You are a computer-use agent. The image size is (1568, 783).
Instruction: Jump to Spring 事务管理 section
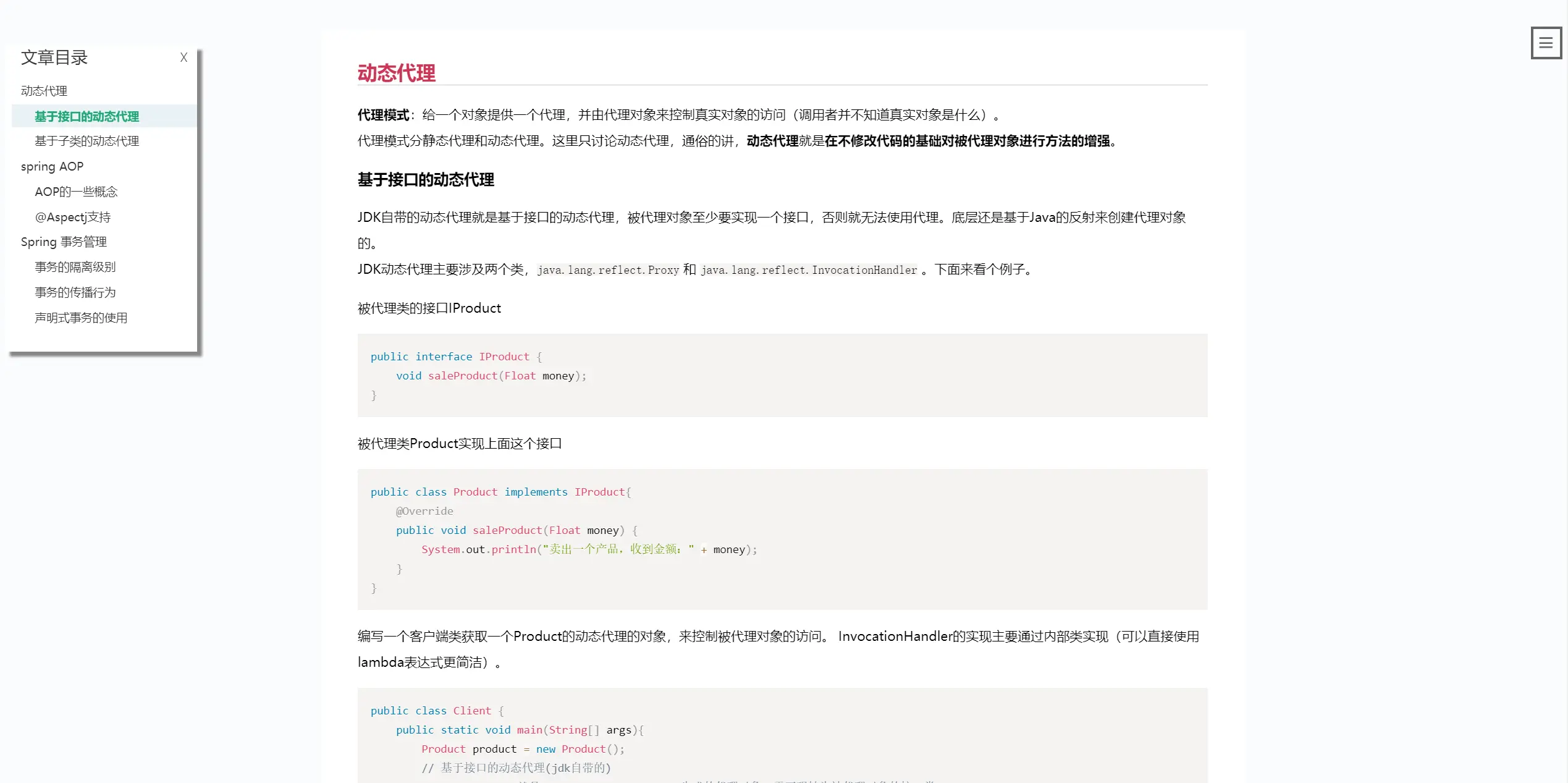[x=64, y=242]
